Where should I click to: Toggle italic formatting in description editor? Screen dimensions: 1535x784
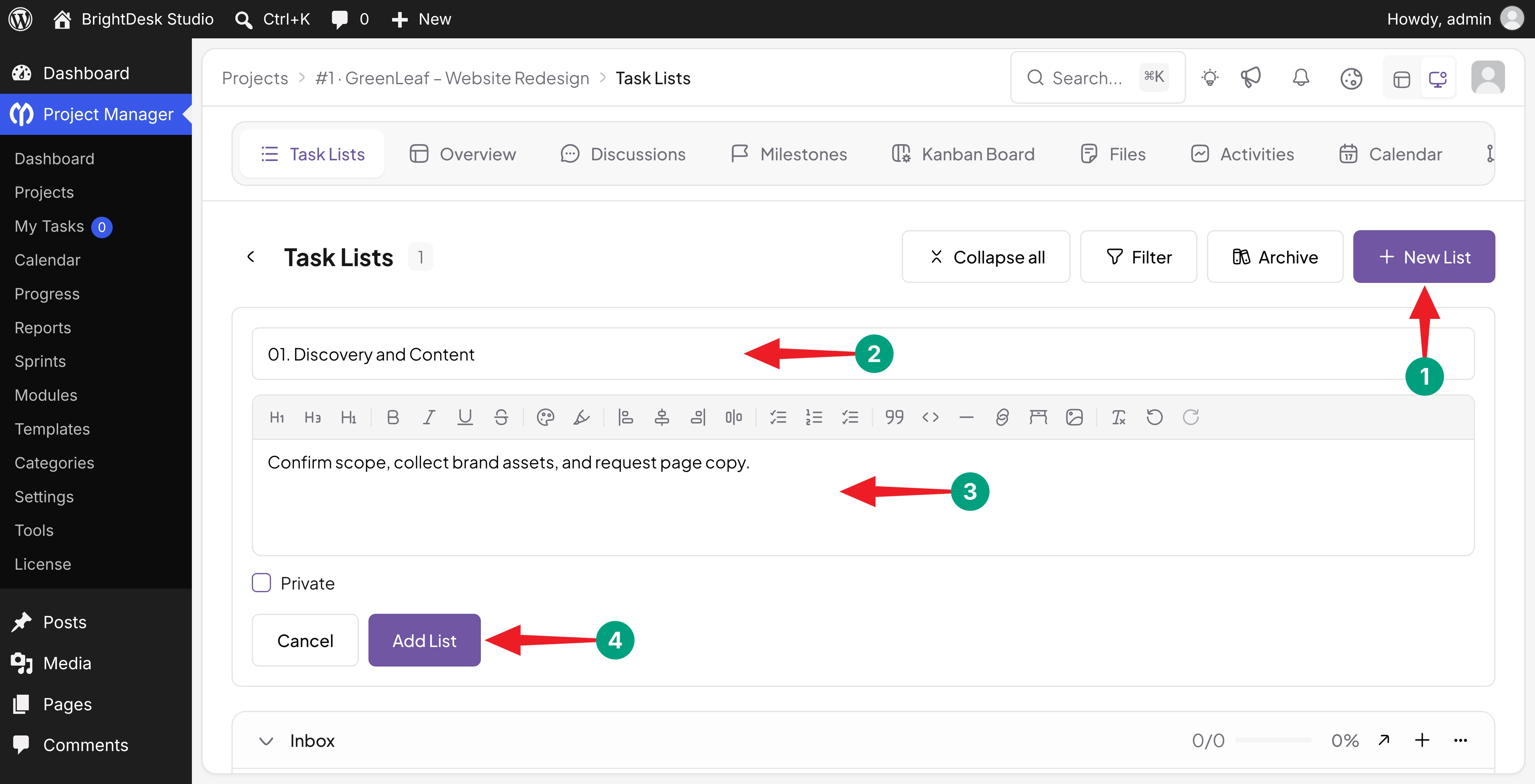point(428,417)
